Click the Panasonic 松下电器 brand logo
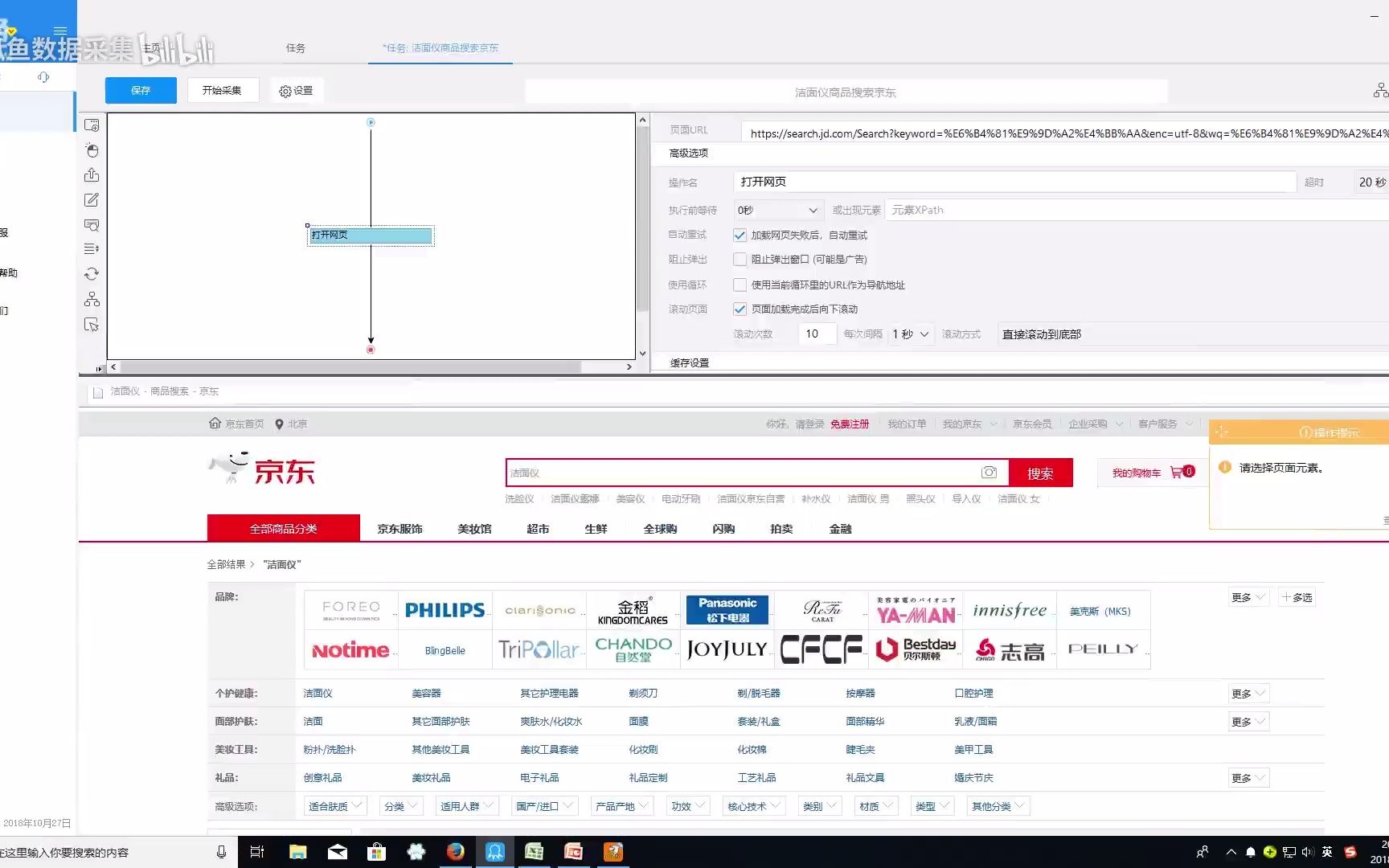This screenshot has width=1389, height=868. (727, 610)
